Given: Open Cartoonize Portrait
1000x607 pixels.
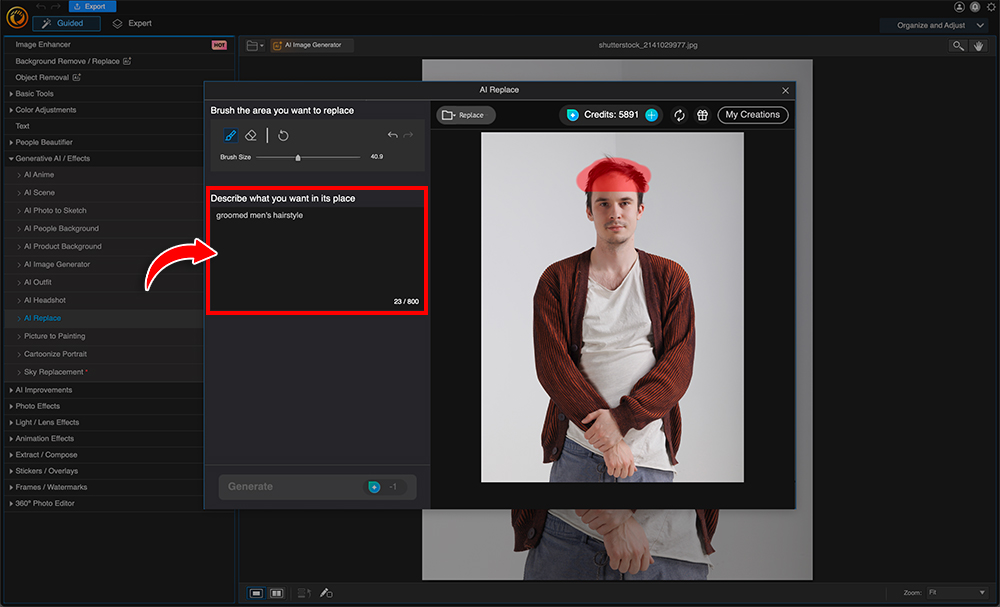Looking at the screenshot, I should (x=104, y=354).
